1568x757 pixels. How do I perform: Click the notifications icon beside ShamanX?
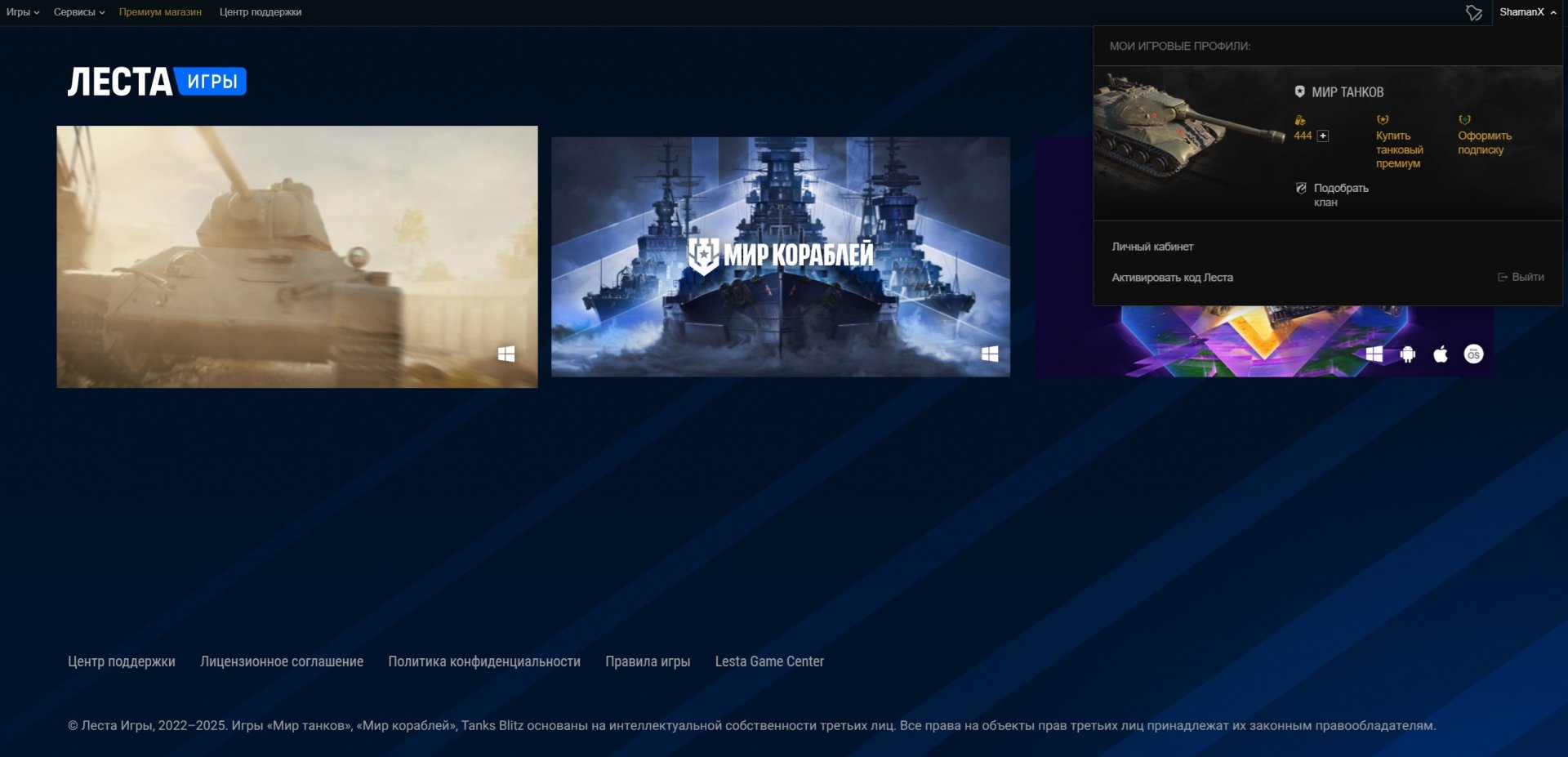point(1473,12)
